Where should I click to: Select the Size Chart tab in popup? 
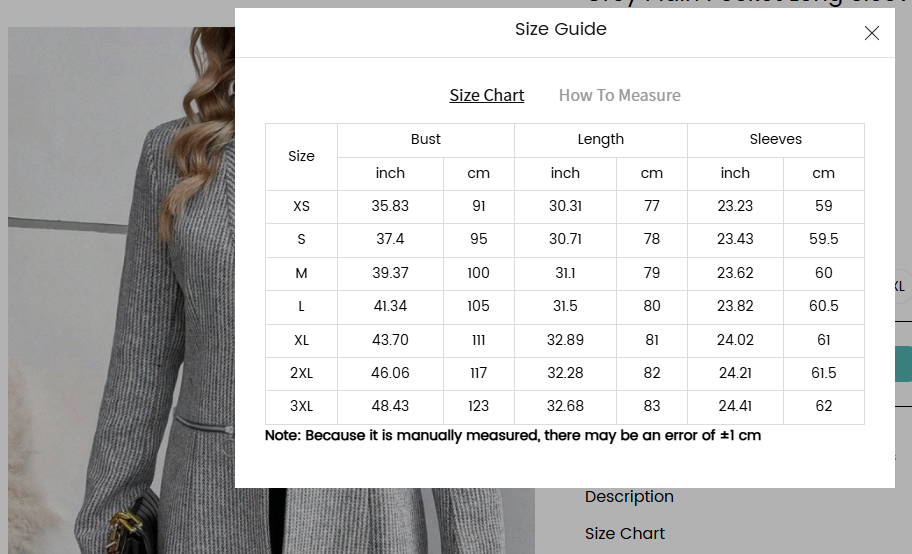click(x=486, y=95)
